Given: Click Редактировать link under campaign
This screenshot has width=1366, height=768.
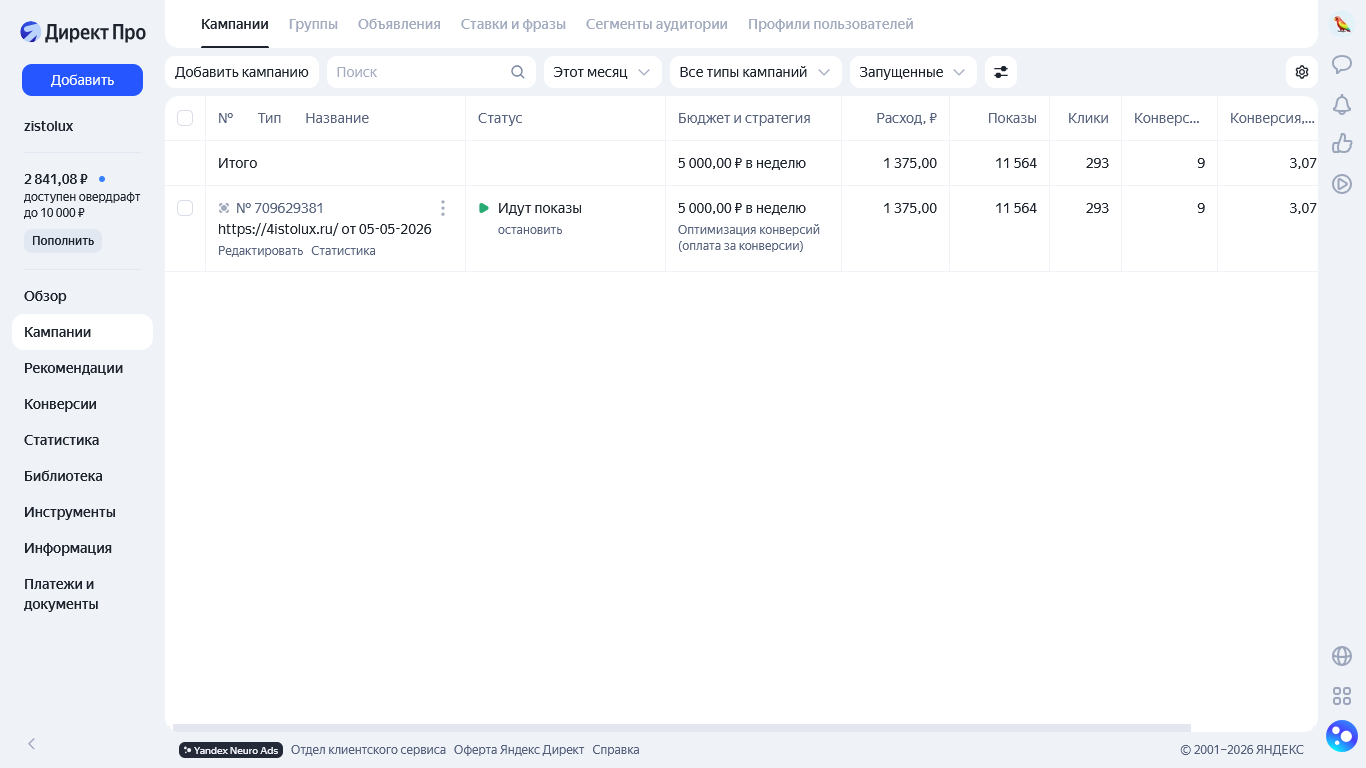Looking at the screenshot, I should [x=260, y=251].
